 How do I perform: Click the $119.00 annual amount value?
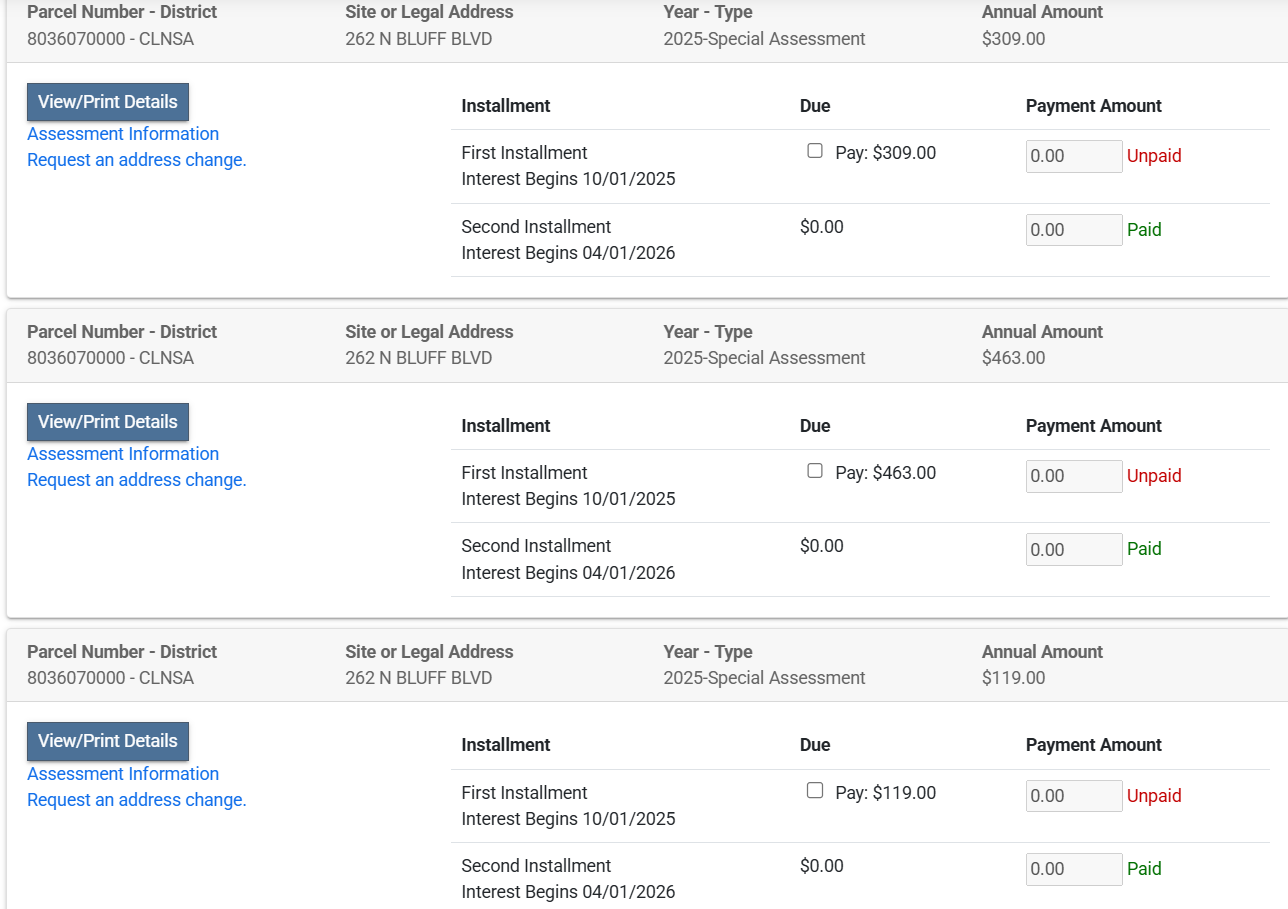(1013, 678)
